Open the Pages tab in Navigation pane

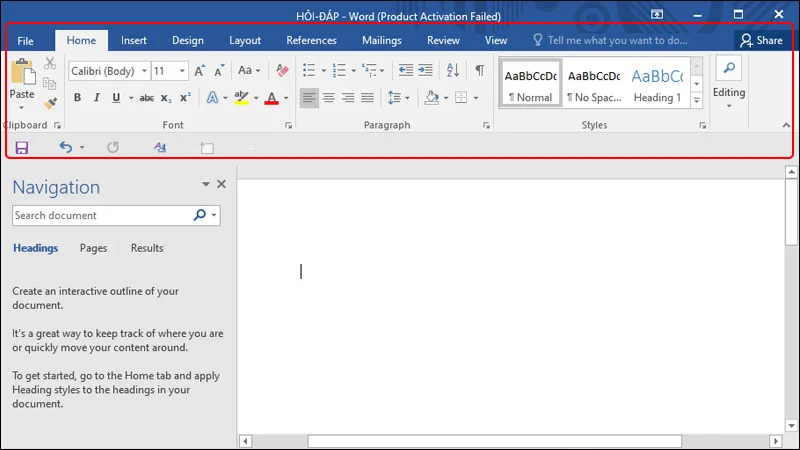93,248
